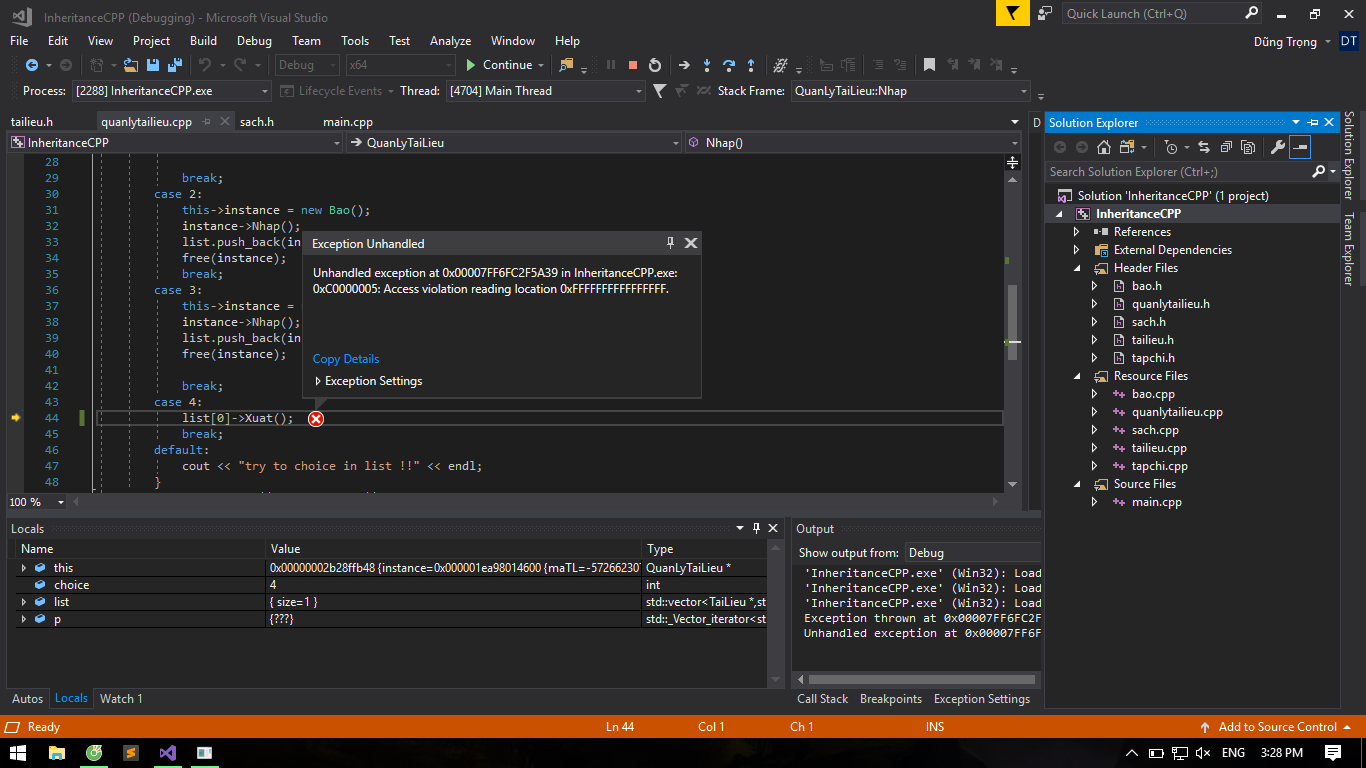Click the Save All toolbar icon

(x=175, y=65)
